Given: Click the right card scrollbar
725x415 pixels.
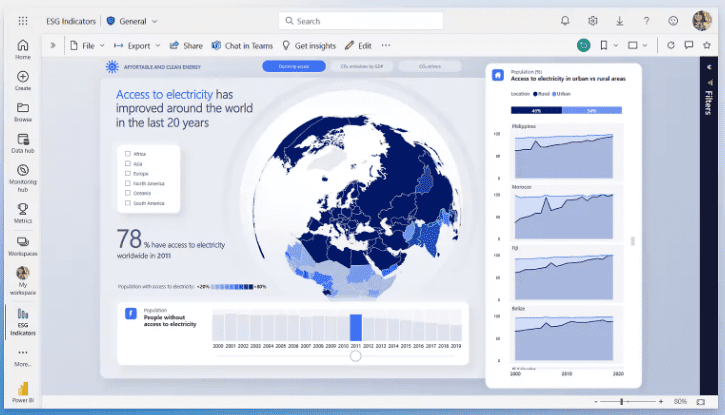Looking at the screenshot, I should point(633,241).
